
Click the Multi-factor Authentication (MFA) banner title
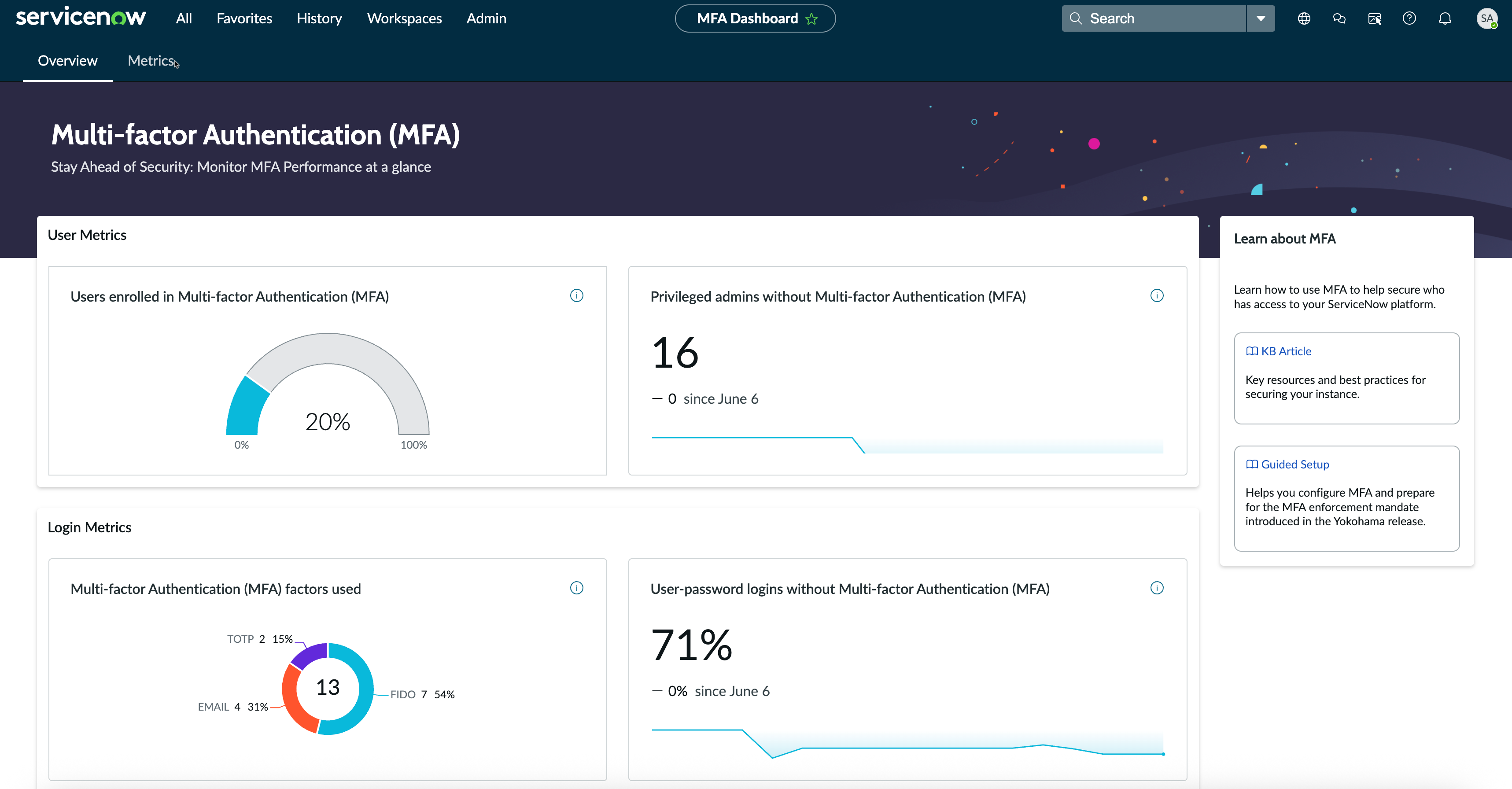tap(255, 135)
